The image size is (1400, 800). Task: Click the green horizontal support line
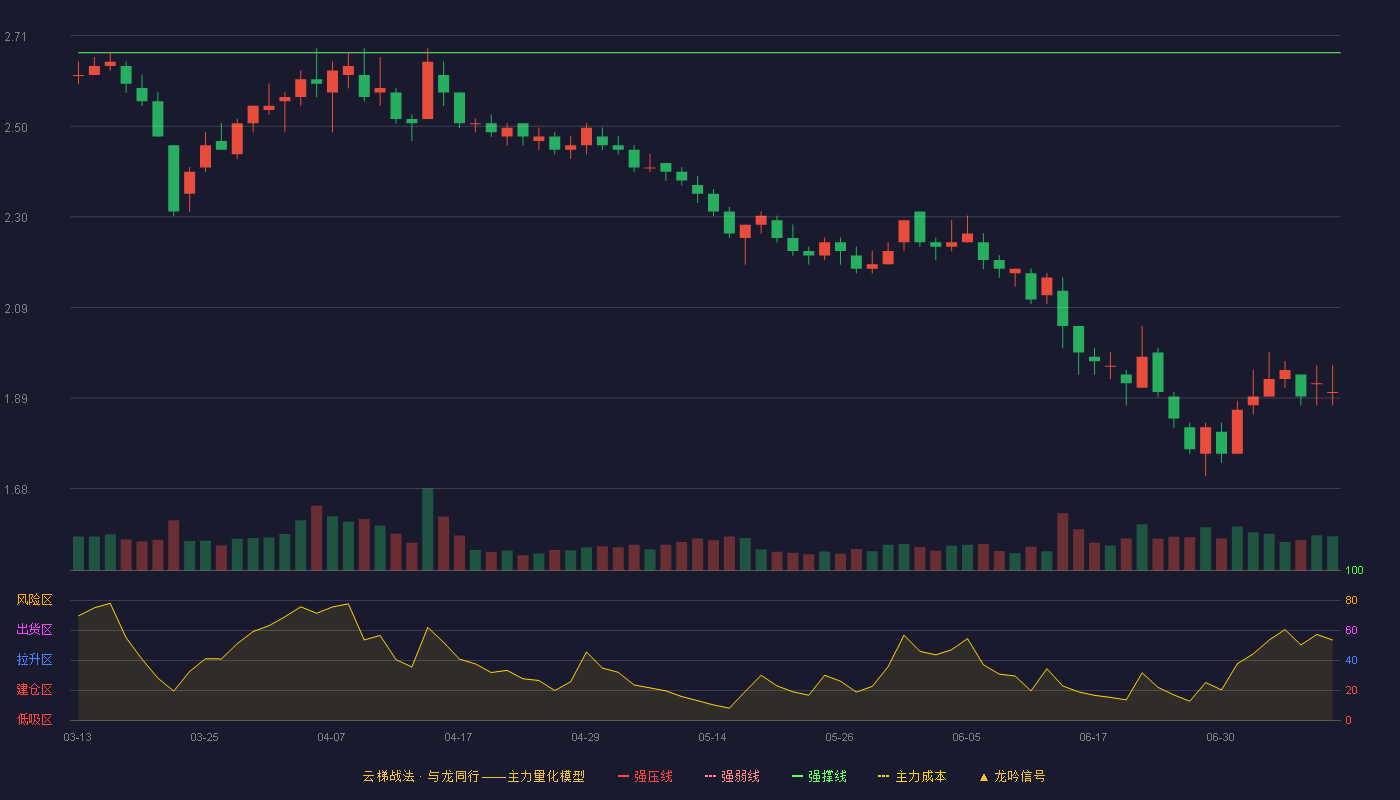[x=708, y=53]
